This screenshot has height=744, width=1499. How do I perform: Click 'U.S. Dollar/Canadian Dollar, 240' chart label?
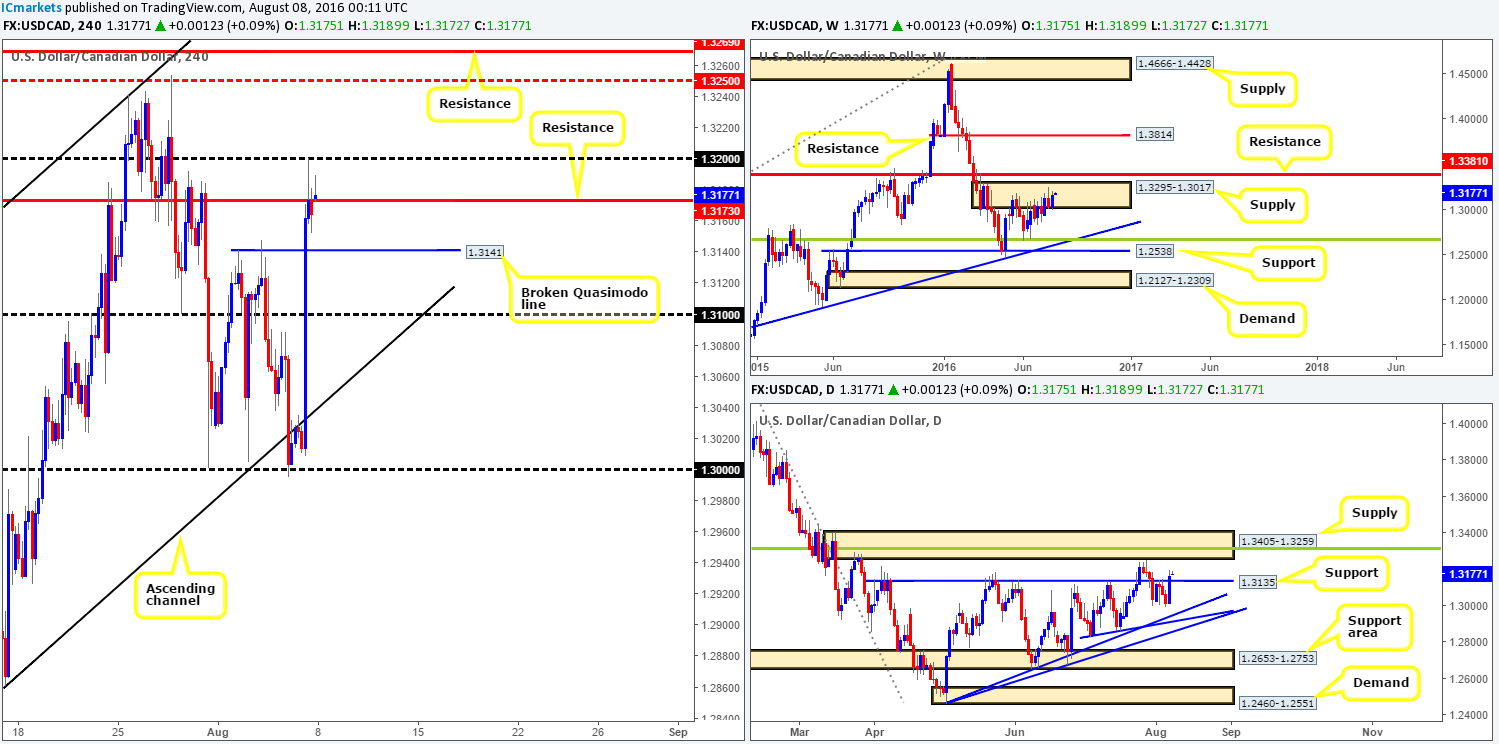pos(110,56)
